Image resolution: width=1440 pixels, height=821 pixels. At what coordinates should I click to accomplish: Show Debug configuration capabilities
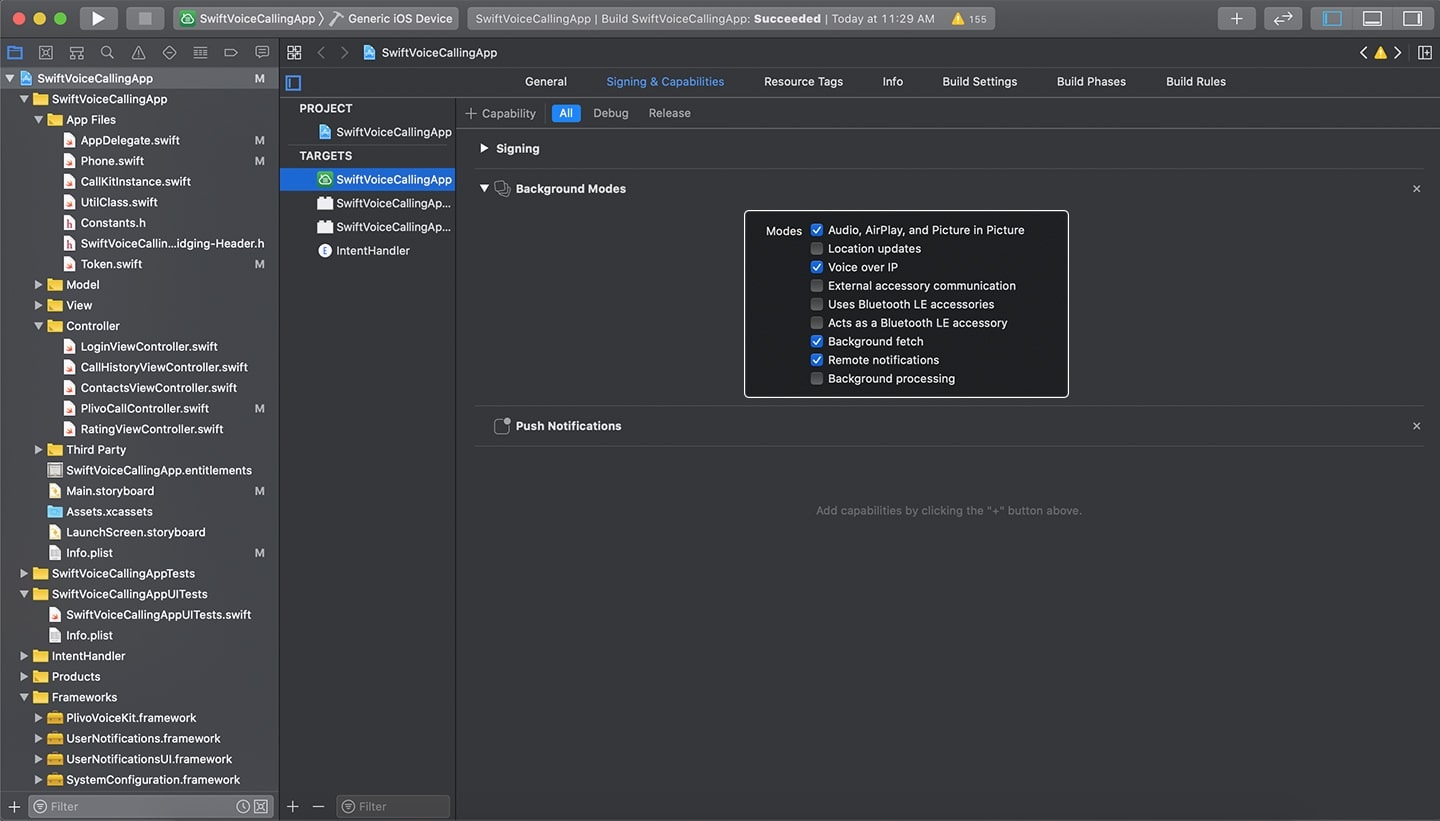pyautogui.click(x=611, y=113)
